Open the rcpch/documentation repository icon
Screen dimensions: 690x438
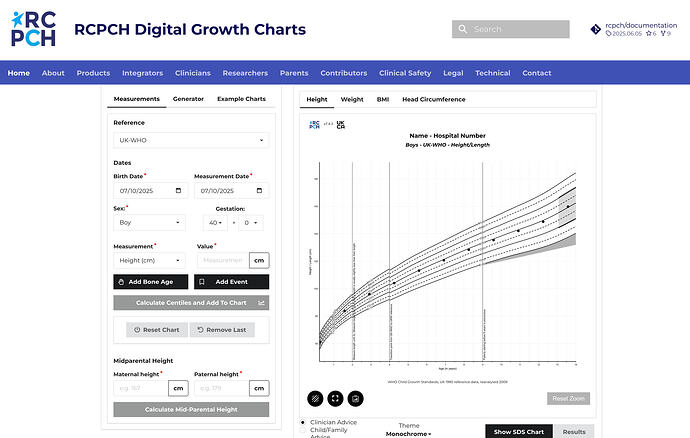coord(595,29)
